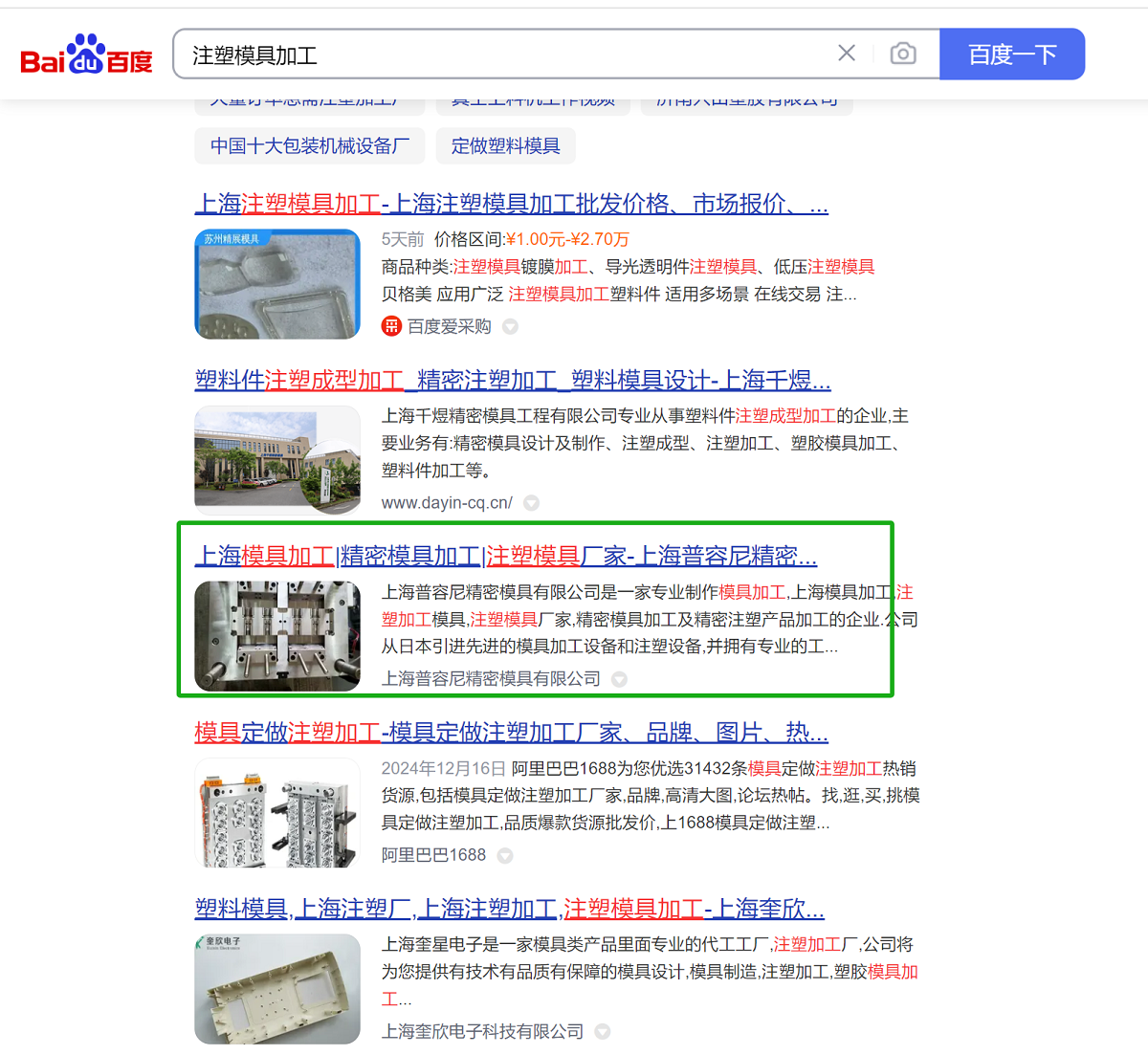Open result 上海注塑模具加工批发价格、市场报价

[x=512, y=204]
